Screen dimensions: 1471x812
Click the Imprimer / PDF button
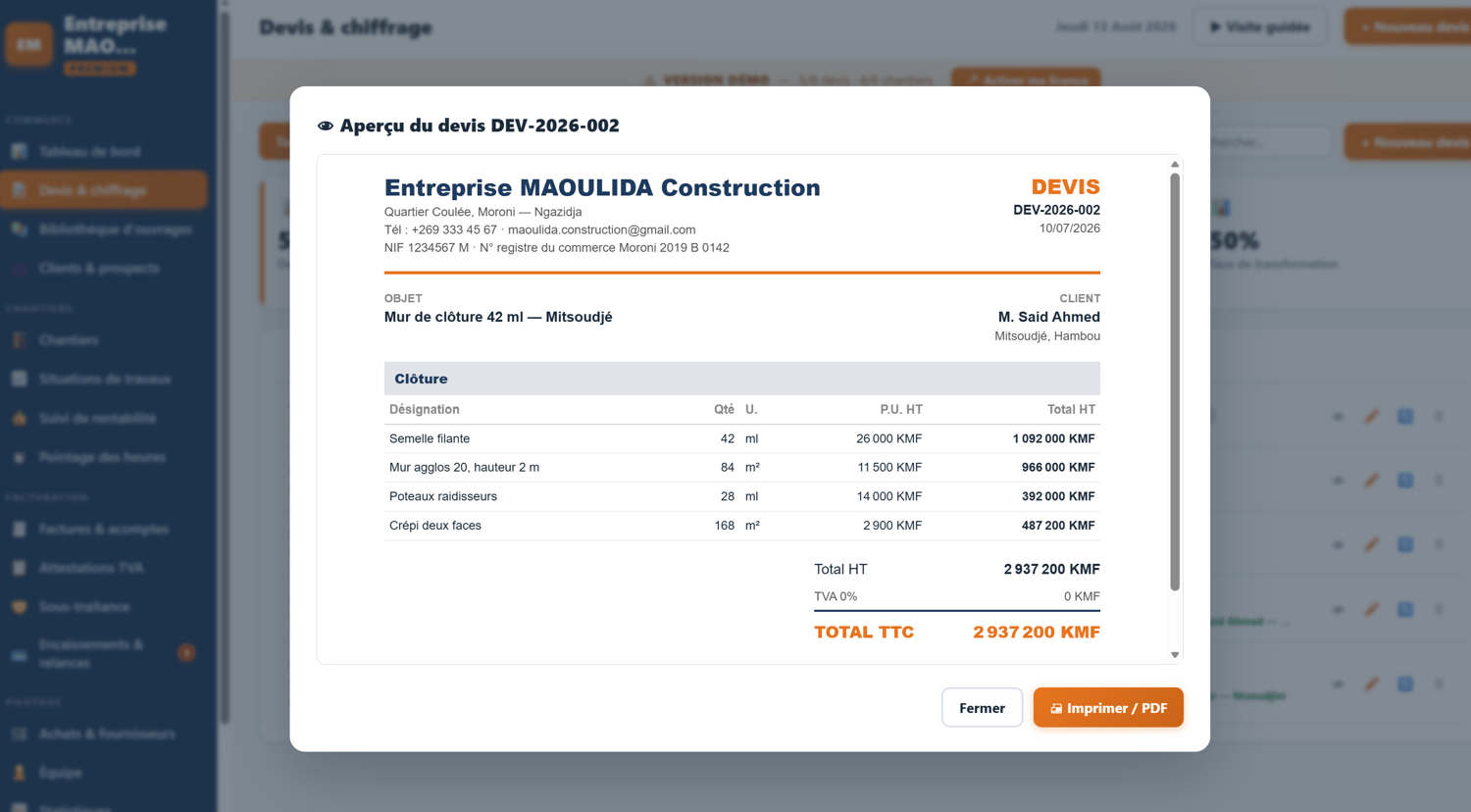1108,707
